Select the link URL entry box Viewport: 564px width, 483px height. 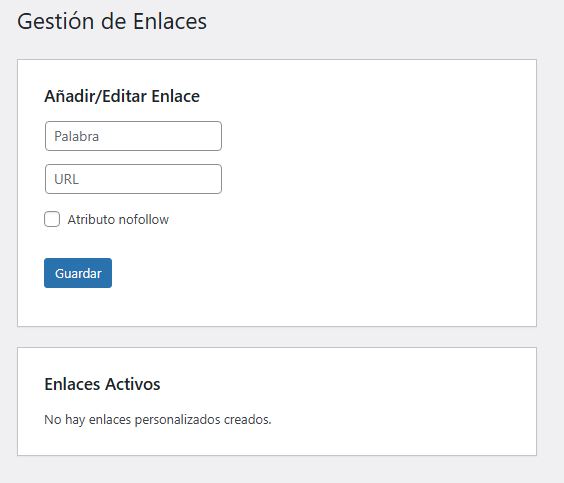coord(133,179)
